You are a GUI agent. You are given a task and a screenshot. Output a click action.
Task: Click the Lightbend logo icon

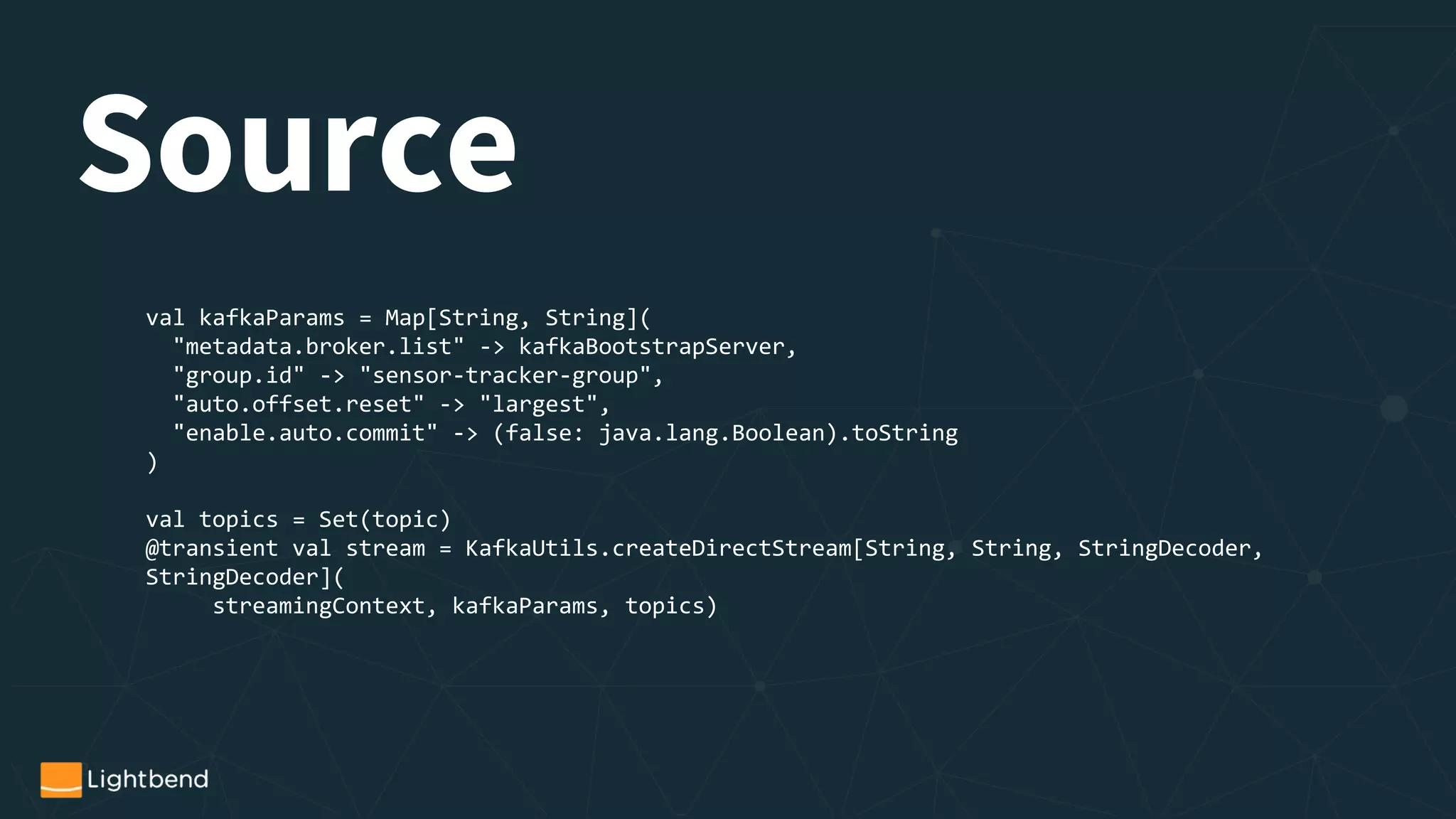pyautogui.click(x=61, y=780)
